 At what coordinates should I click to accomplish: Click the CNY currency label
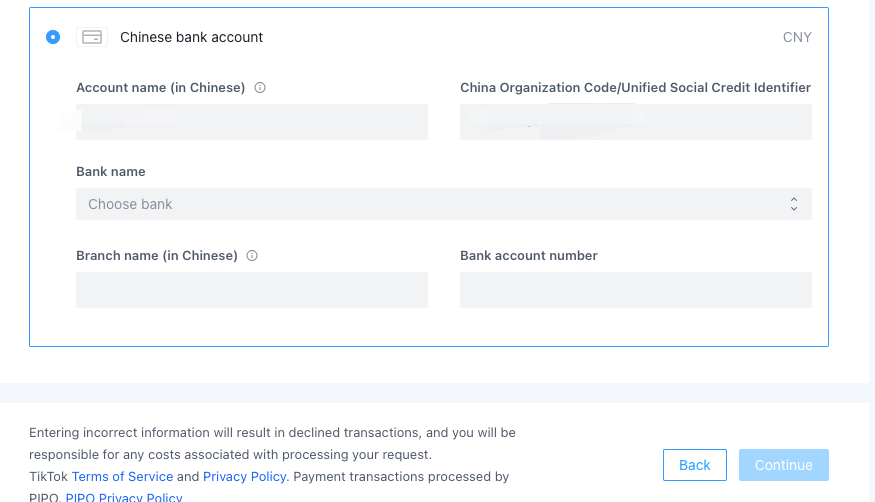click(797, 38)
